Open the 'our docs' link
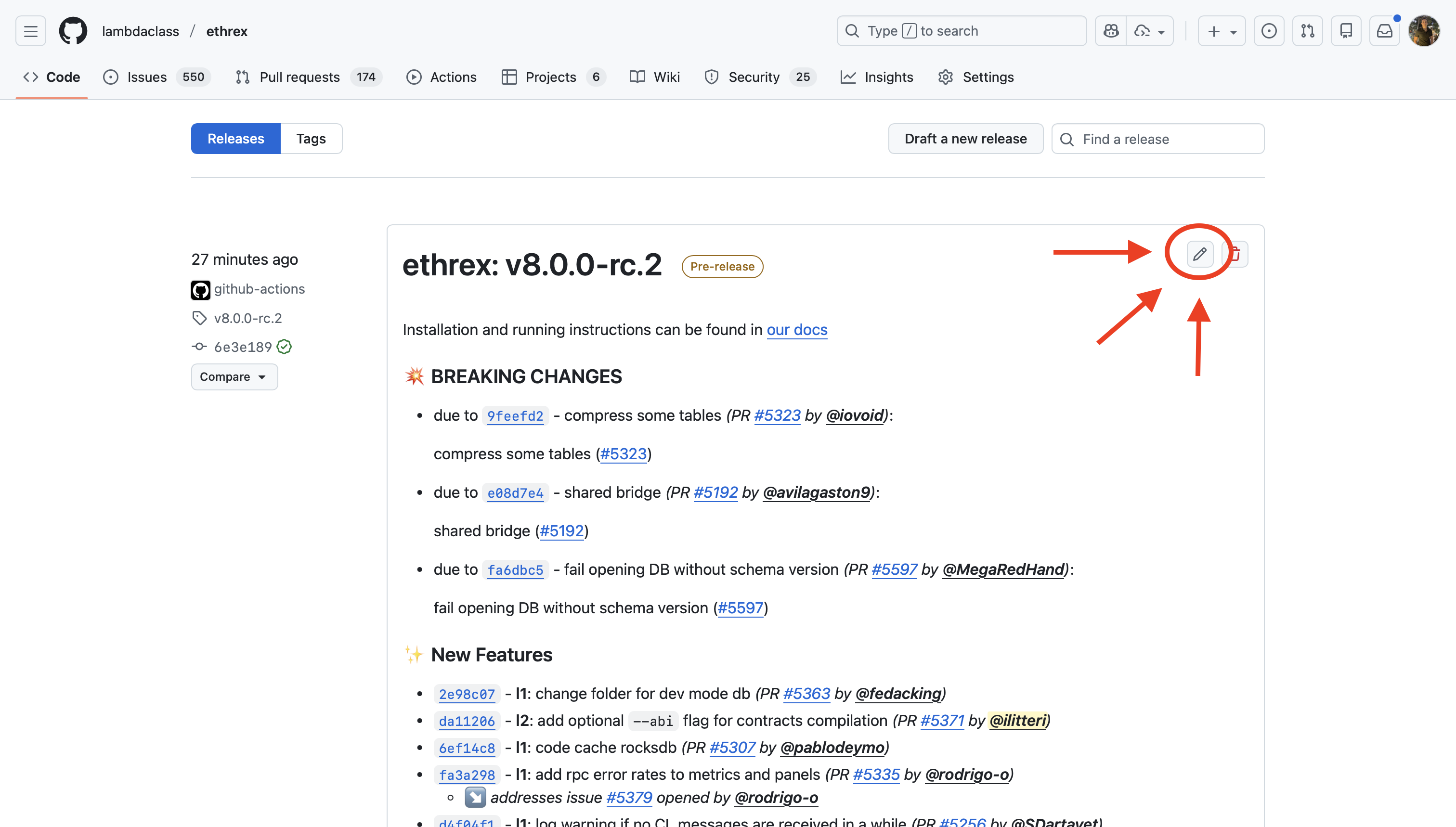 pyautogui.click(x=796, y=329)
